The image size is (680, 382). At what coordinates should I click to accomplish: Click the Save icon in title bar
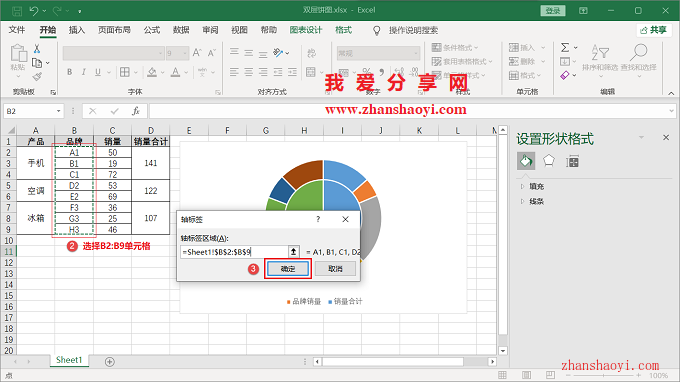pos(17,11)
